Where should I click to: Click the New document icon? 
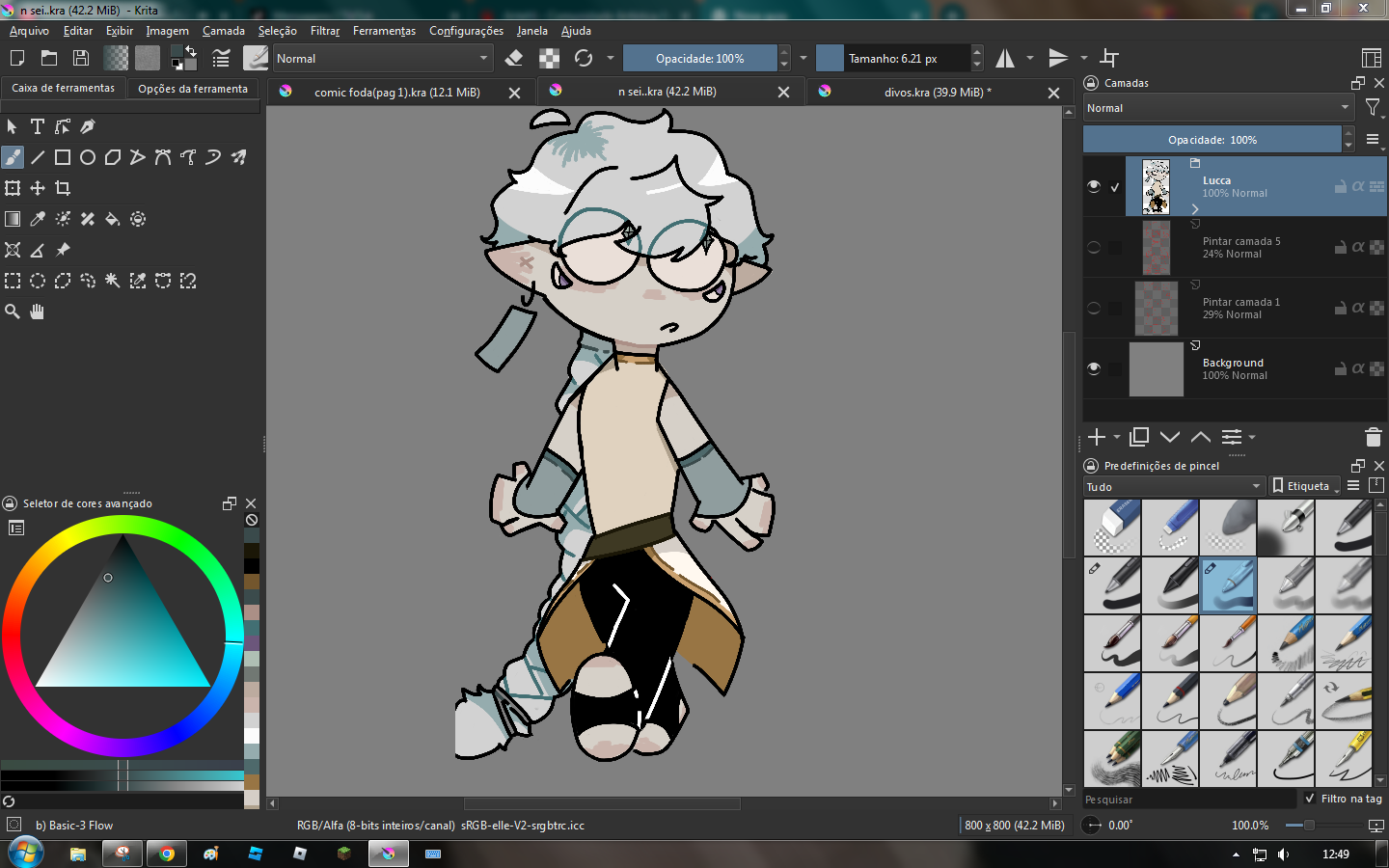17,58
